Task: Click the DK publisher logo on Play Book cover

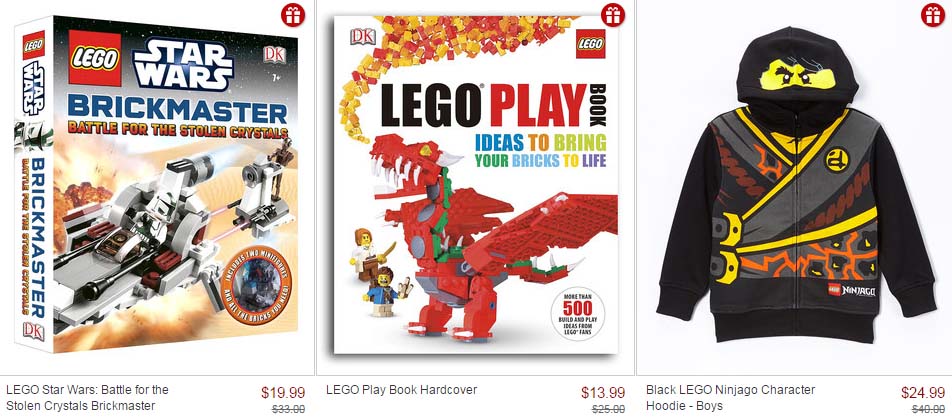Action: point(362,36)
